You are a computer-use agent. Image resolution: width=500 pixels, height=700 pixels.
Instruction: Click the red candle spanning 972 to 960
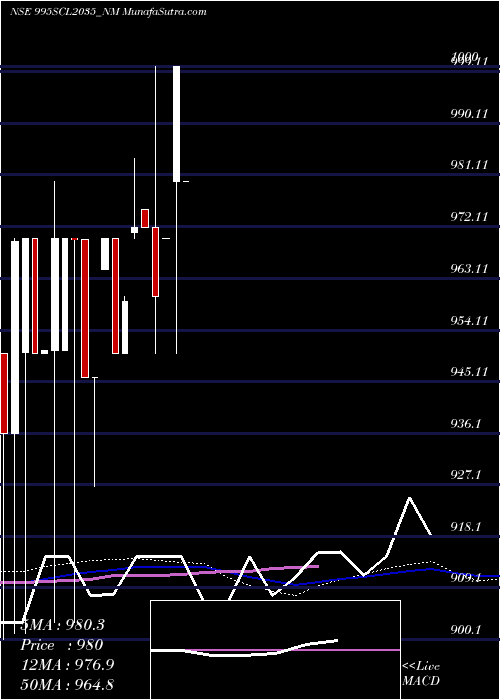(155, 262)
